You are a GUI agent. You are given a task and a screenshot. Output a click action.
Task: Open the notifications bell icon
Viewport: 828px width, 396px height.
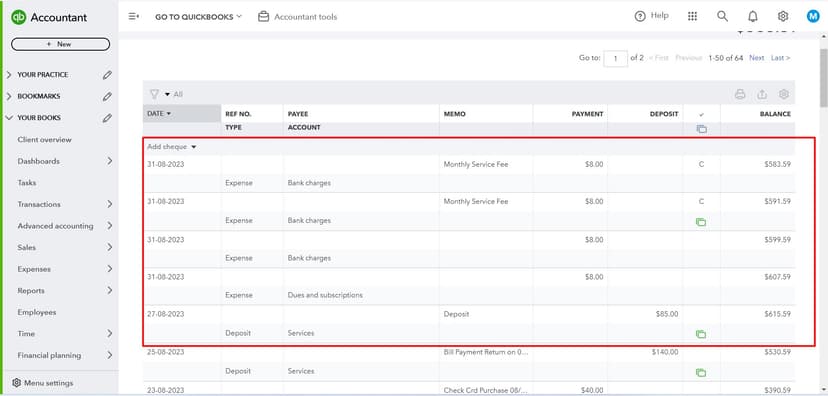(x=753, y=16)
